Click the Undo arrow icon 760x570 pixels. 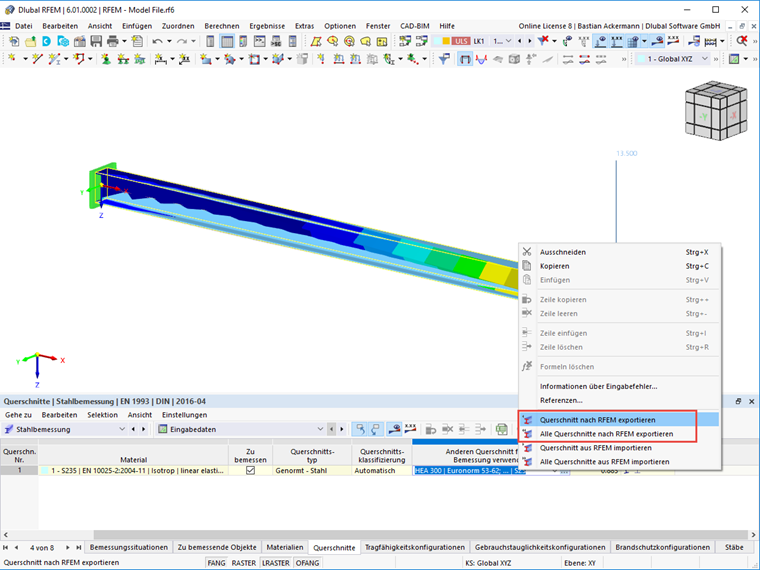coord(157,42)
